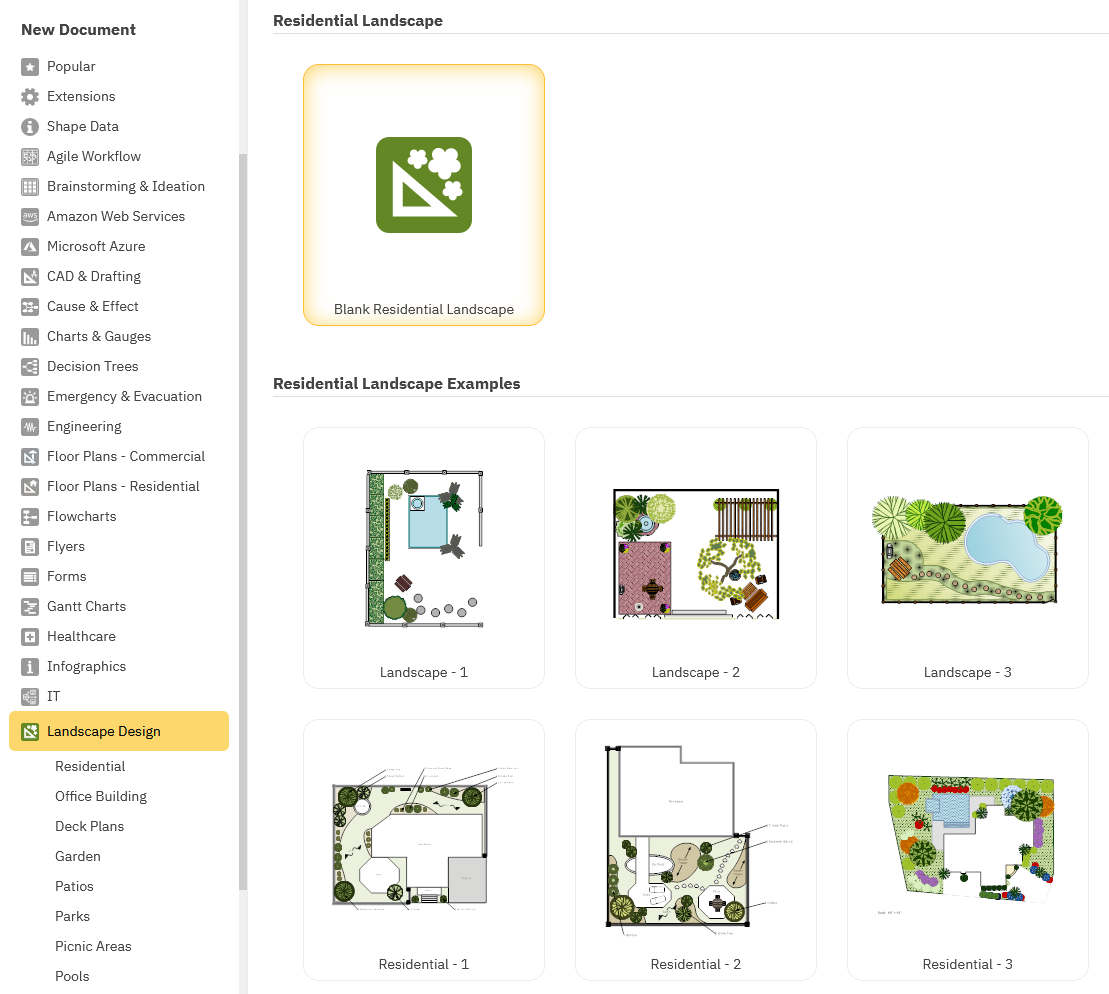Screen dimensions: 1109x994
Task: Select the Blank Residential Landscape template
Action: (424, 195)
